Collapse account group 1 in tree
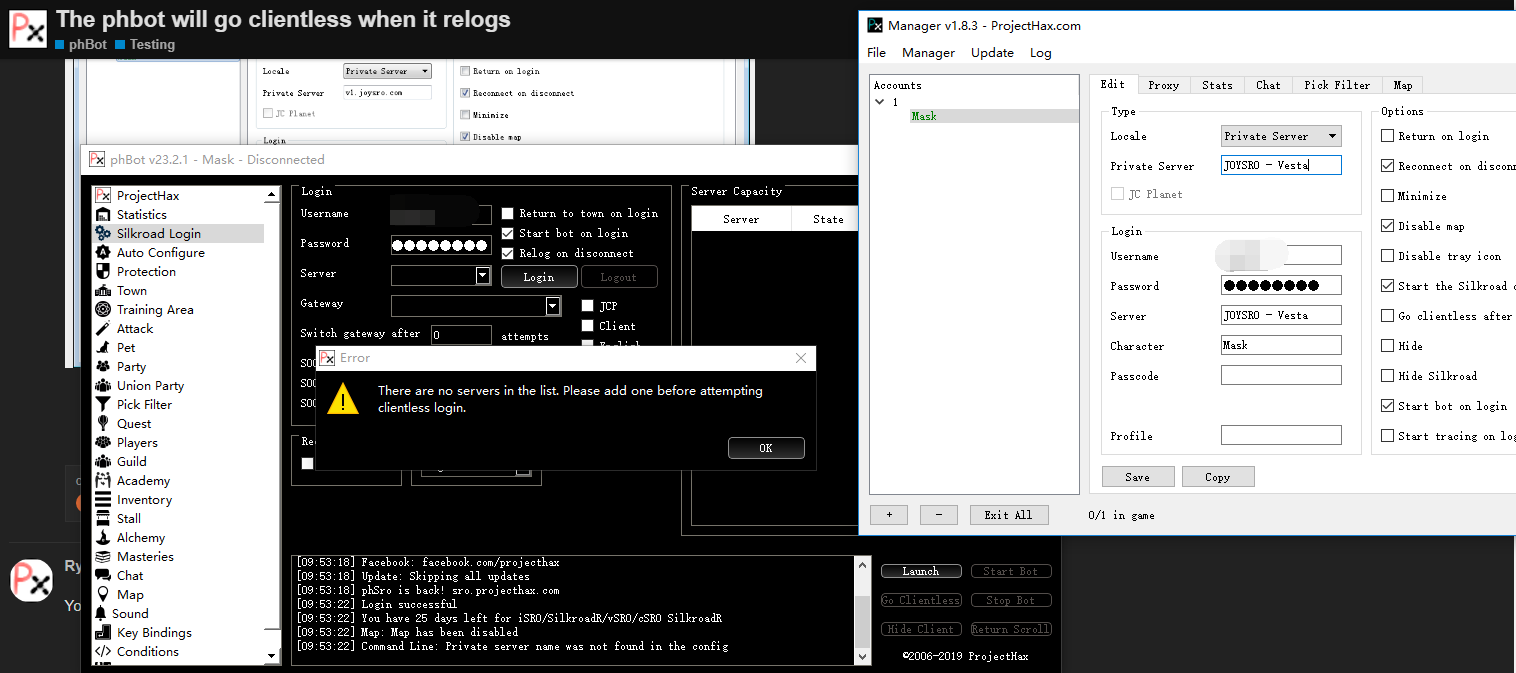 [x=880, y=102]
